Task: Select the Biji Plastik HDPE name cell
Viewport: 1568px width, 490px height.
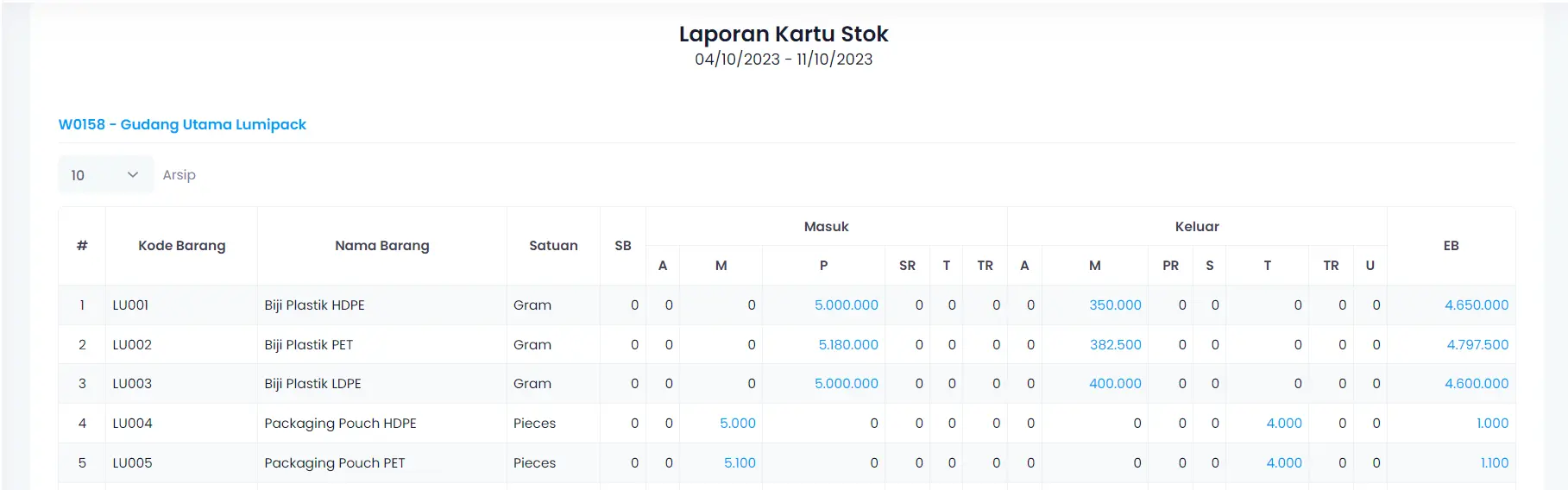Action: click(x=382, y=305)
